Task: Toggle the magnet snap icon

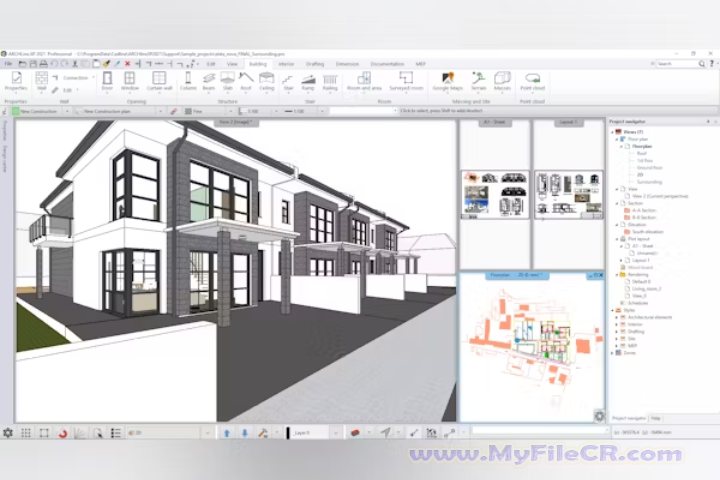Action: 62,433
